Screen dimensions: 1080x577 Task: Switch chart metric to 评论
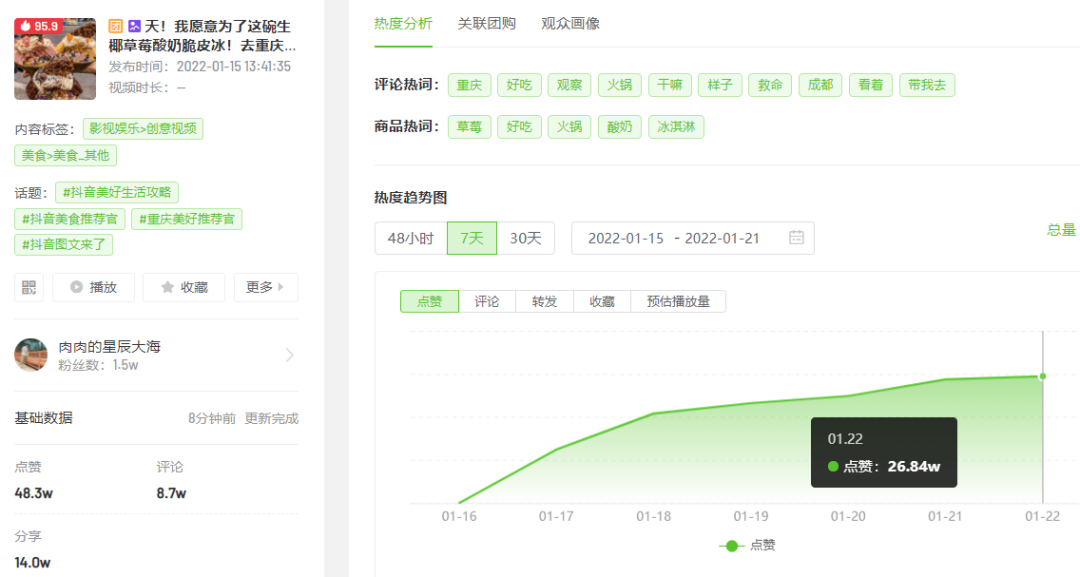point(486,301)
